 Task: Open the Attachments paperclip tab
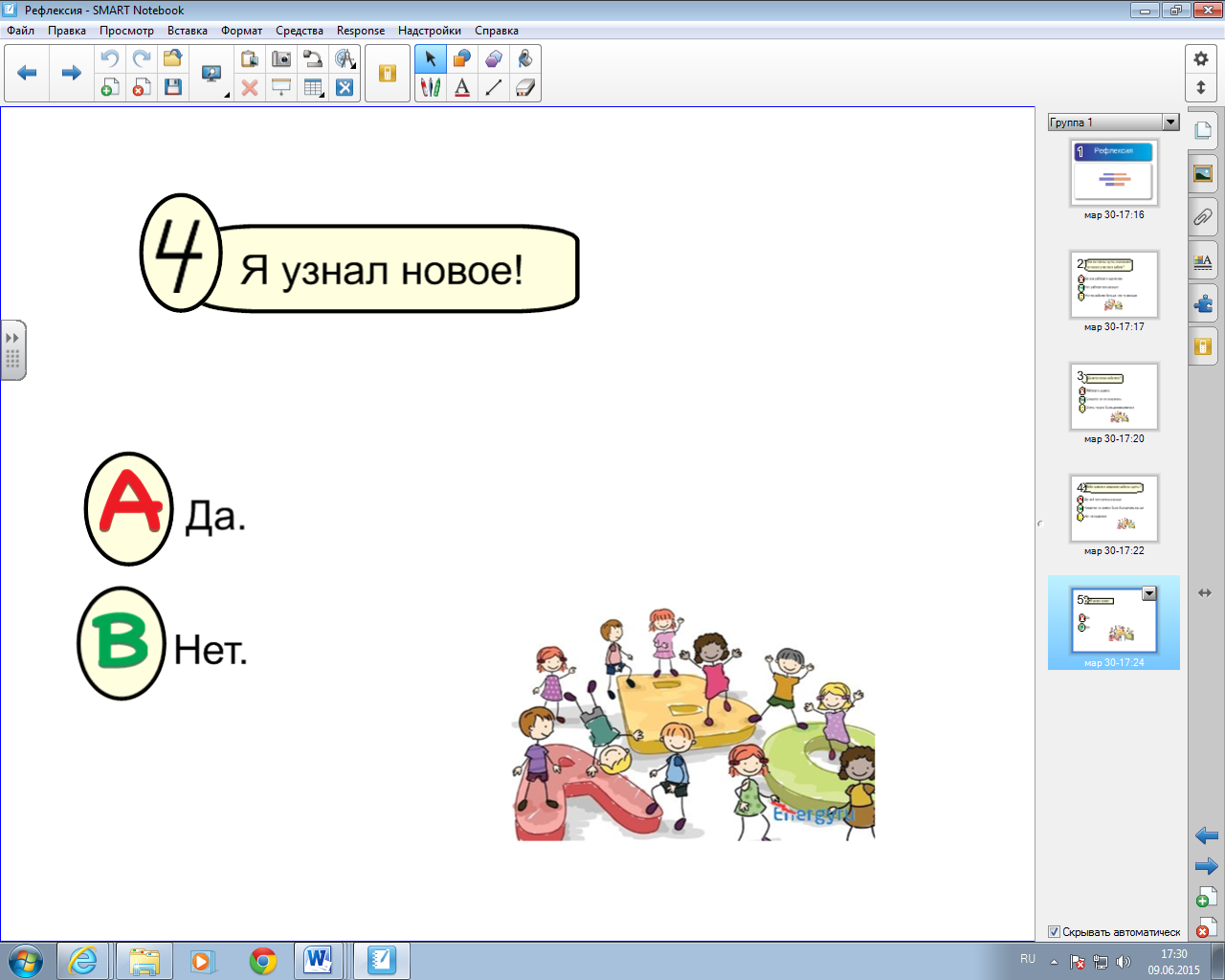pyautogui.click(x=1203, y=217)
